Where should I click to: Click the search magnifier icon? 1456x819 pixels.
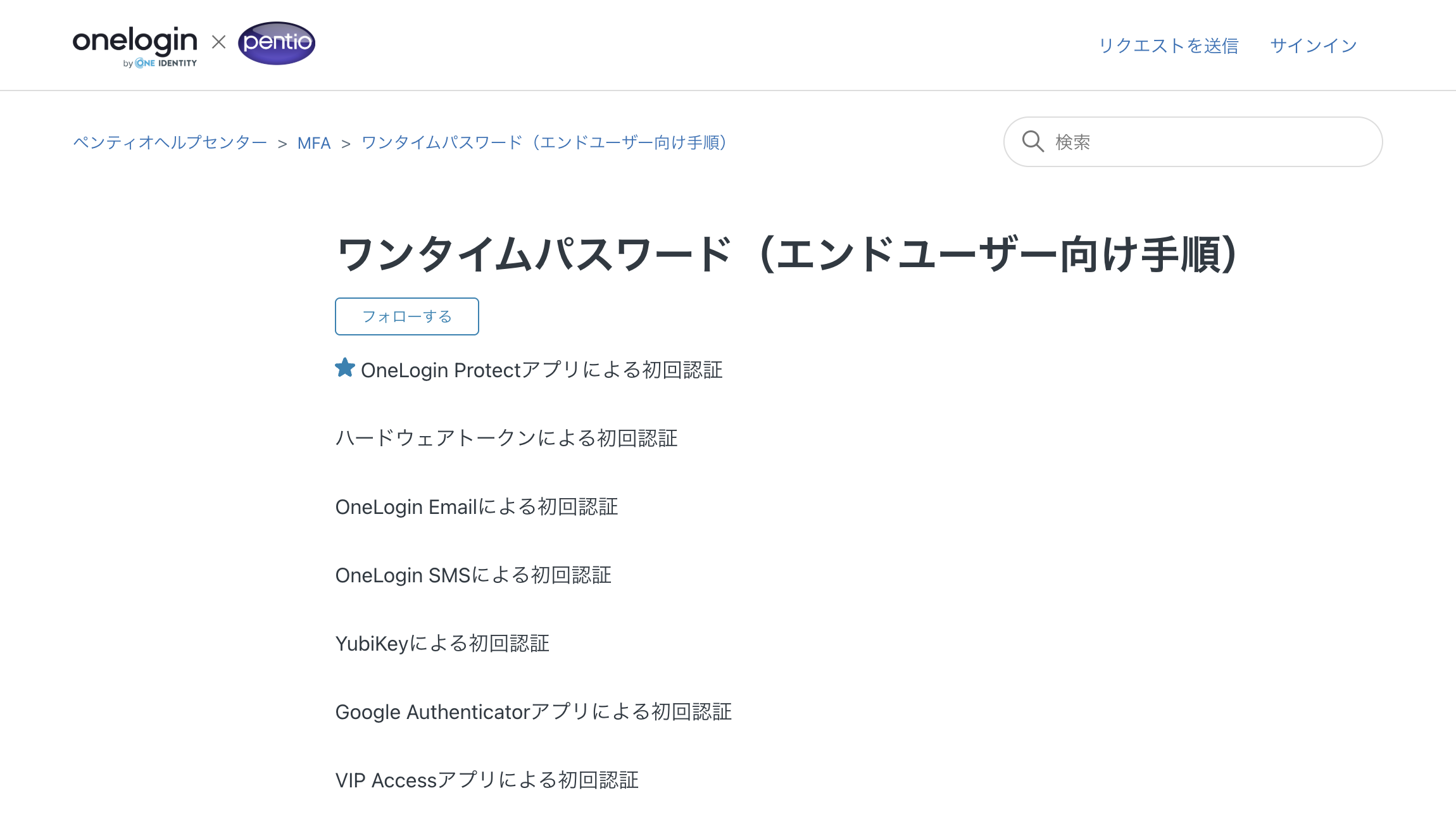tap(1032, 141)
